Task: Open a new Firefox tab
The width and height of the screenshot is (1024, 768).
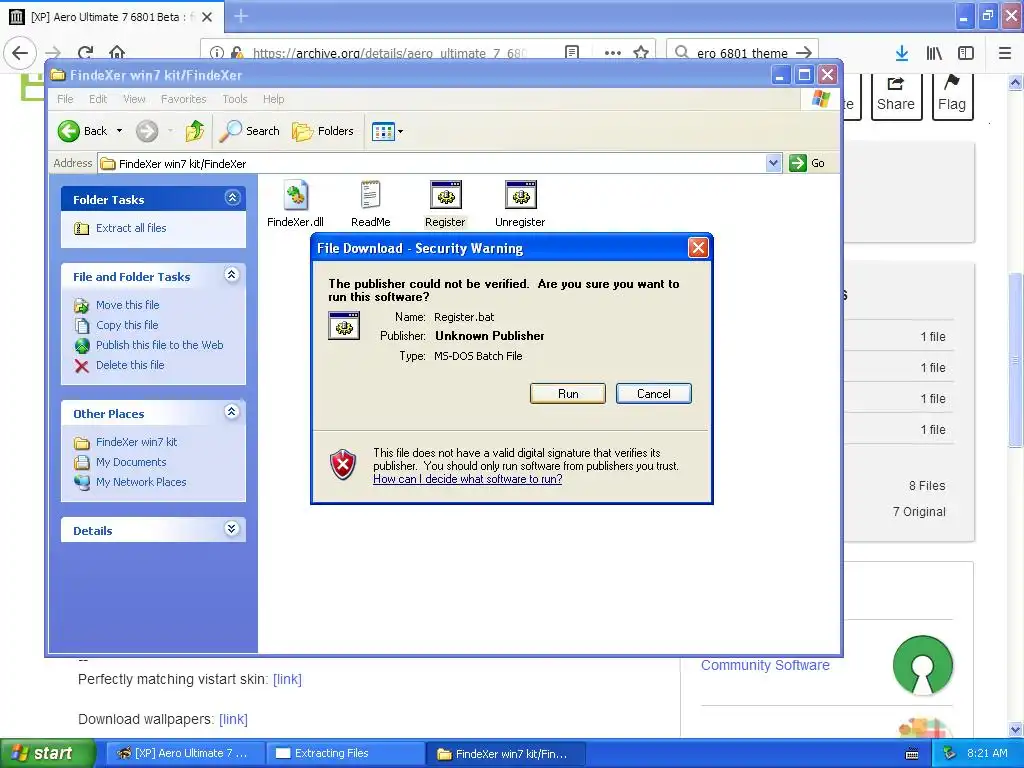Action: click(x=241, y=16)
